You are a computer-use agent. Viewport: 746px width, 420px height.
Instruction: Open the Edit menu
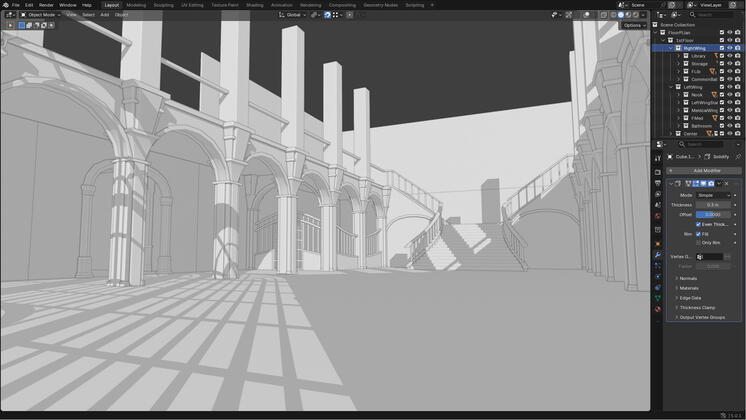[29, 5]
